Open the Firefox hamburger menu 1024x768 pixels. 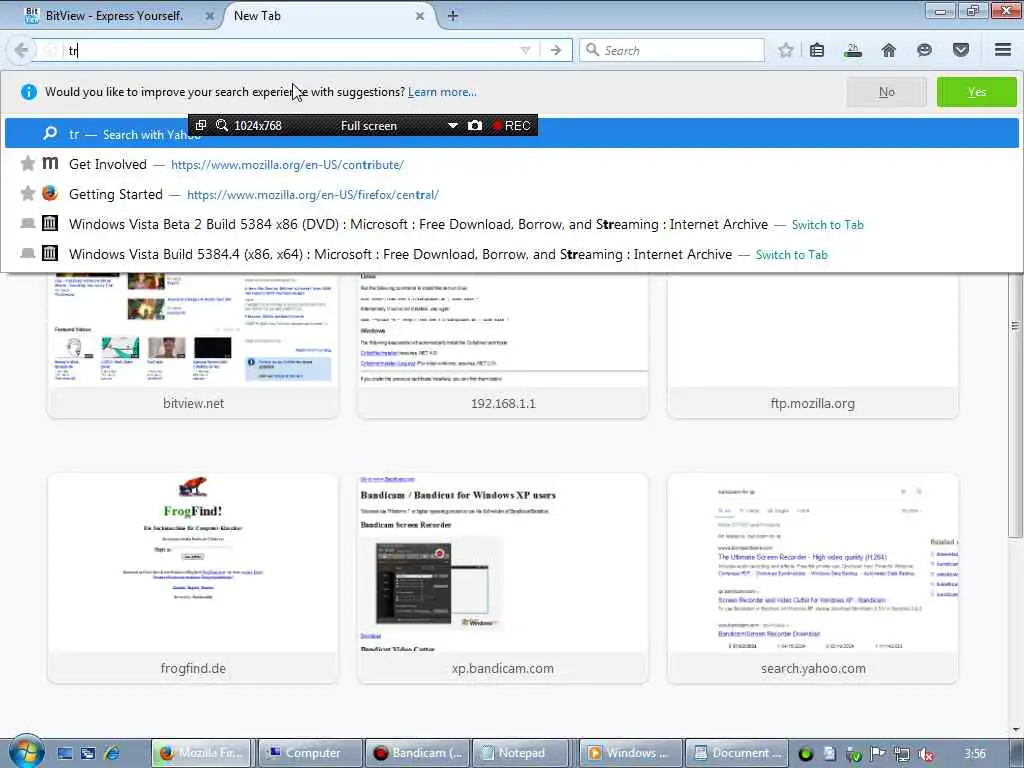tap(1003, 50)
